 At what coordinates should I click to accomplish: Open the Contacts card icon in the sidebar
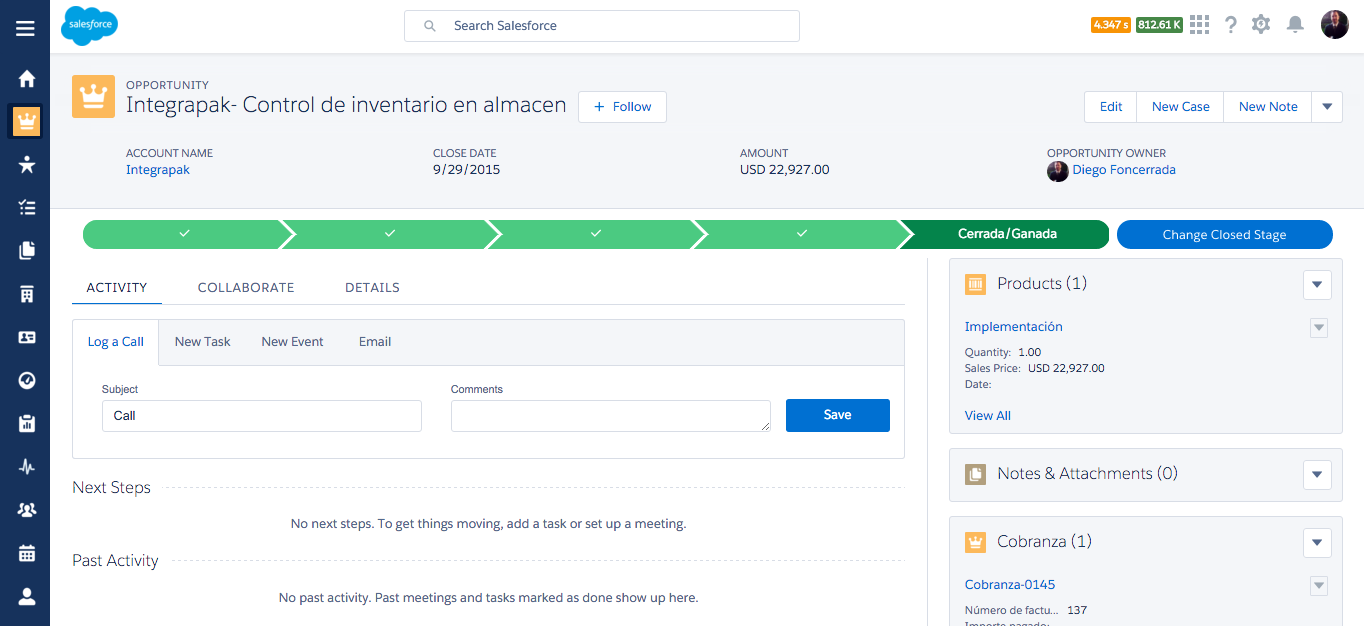[x=27, y=337]
